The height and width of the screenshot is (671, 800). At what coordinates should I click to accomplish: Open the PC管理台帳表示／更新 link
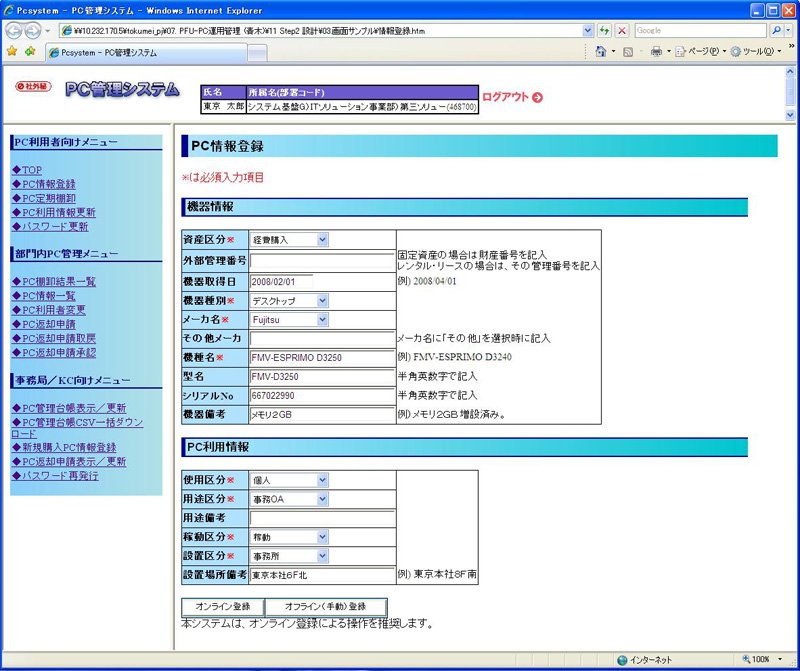69,408
